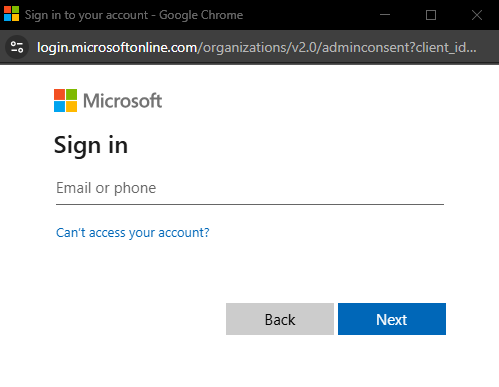Click the green square of the Microsoft logo
499x387 pixels.
pyautogui.click(x=71, y=94)
